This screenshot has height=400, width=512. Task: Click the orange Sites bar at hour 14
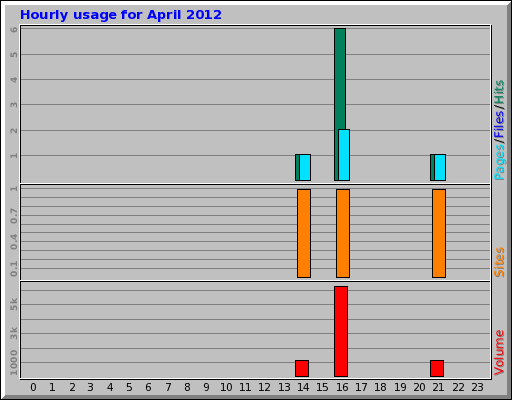pos(304,233)
